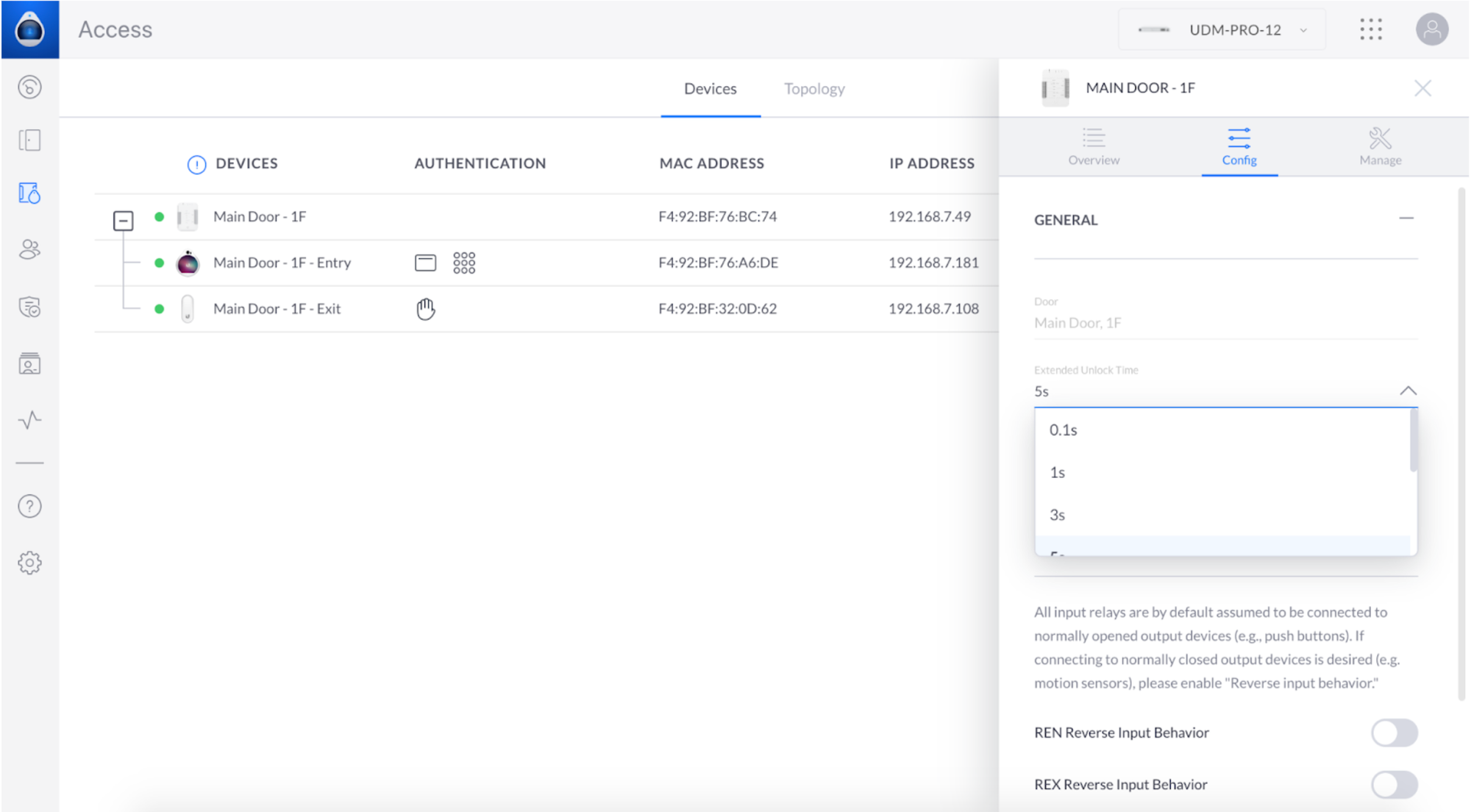Image resolution: width=1471 pixels, height=812 pixels.
Task: Switch to the Topology tab
Action: pyautogui.click(x=814, y=88)
